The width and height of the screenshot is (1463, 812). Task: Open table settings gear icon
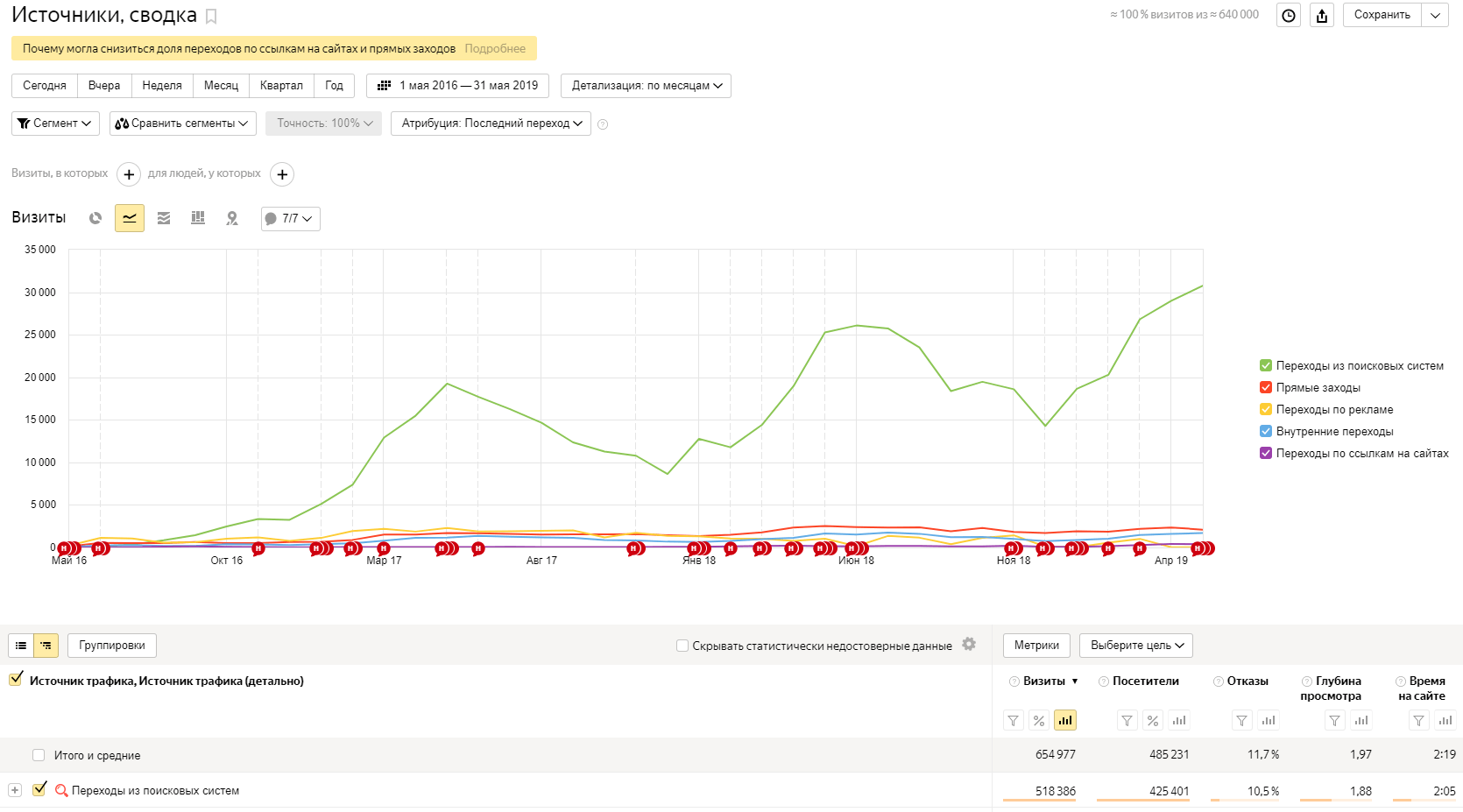[x=969, y=644]
